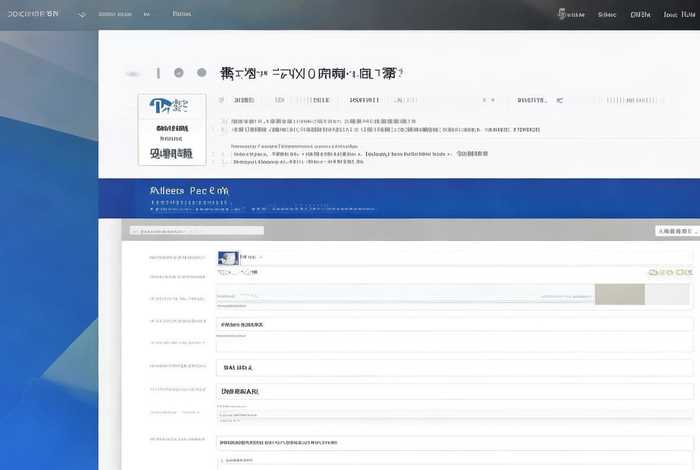Viewport: 700px width, 470px height.
Task: Click the heading in the blue banner
Action: tap(189, 191)
